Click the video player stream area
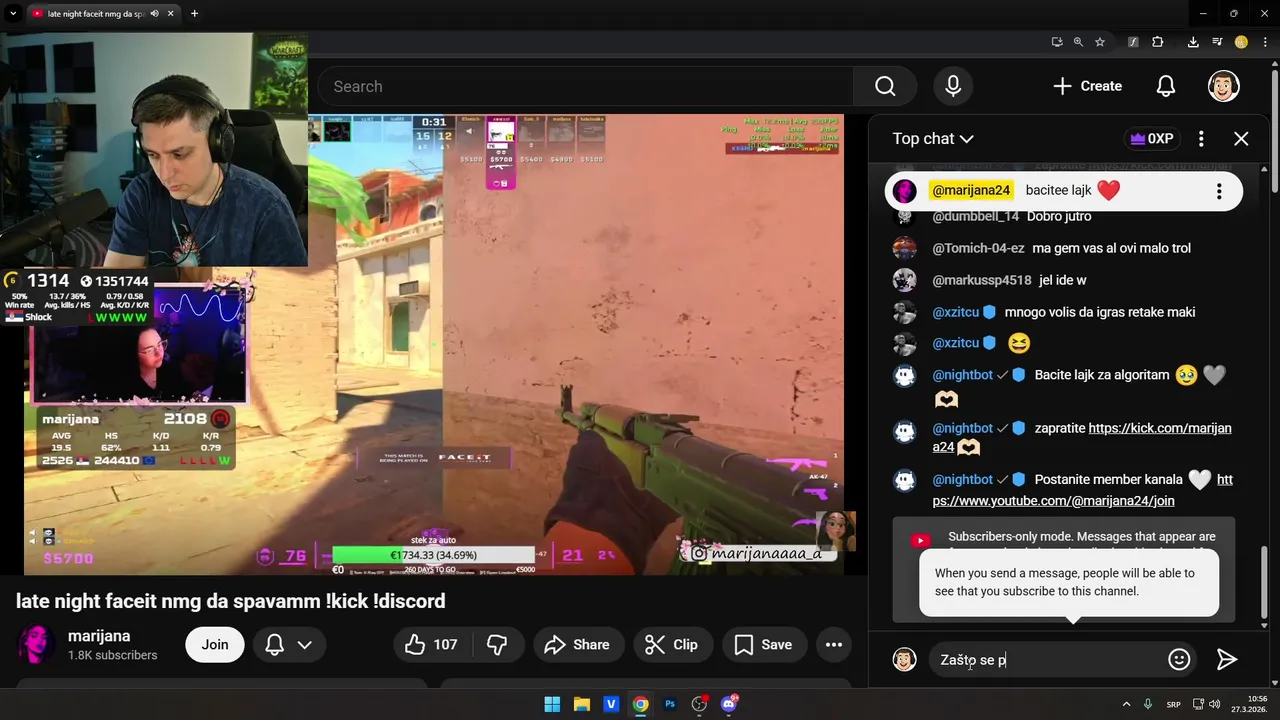 434,344
